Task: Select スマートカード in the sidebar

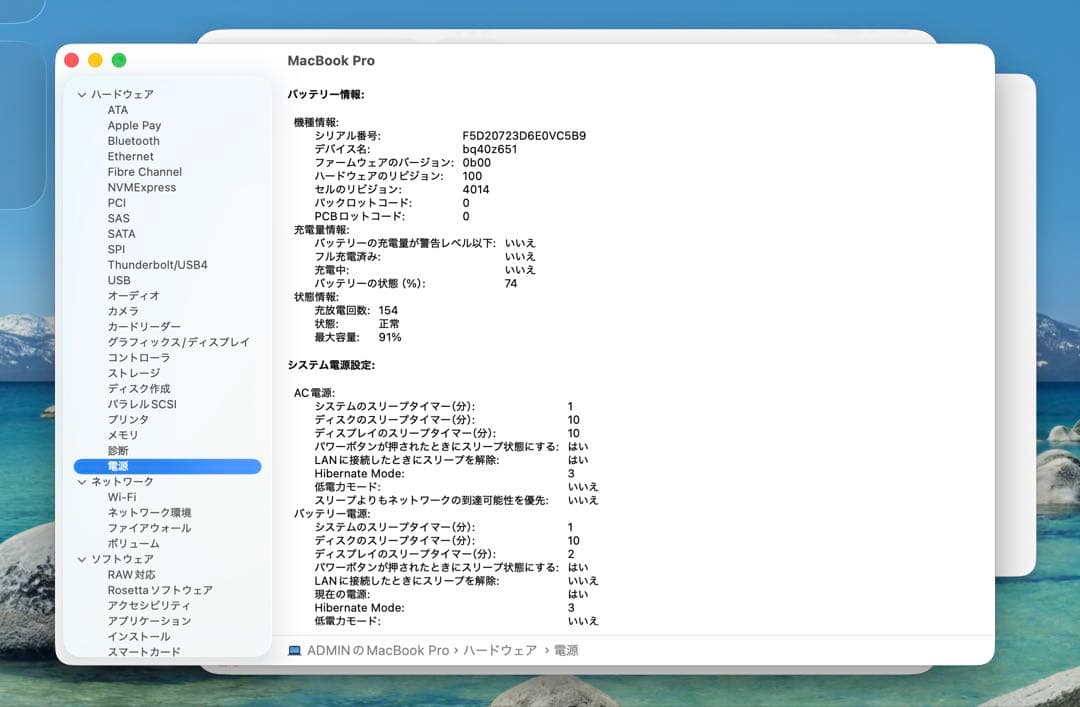Action: tap(144, 651)
